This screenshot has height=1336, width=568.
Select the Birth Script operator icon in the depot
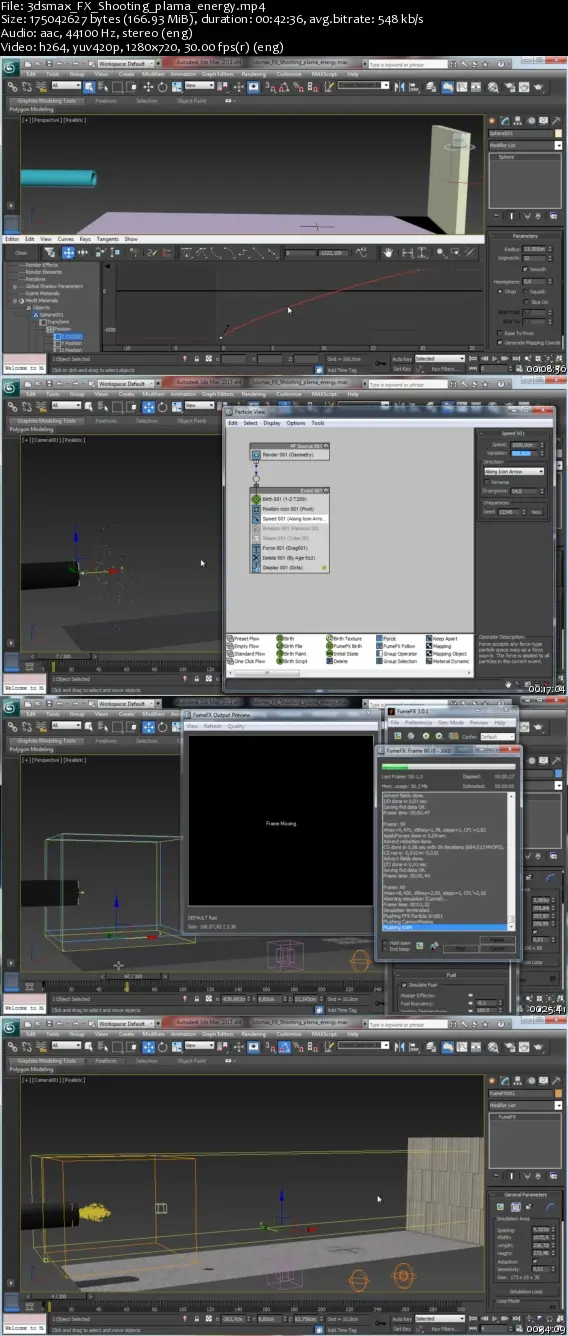[280, 661]
